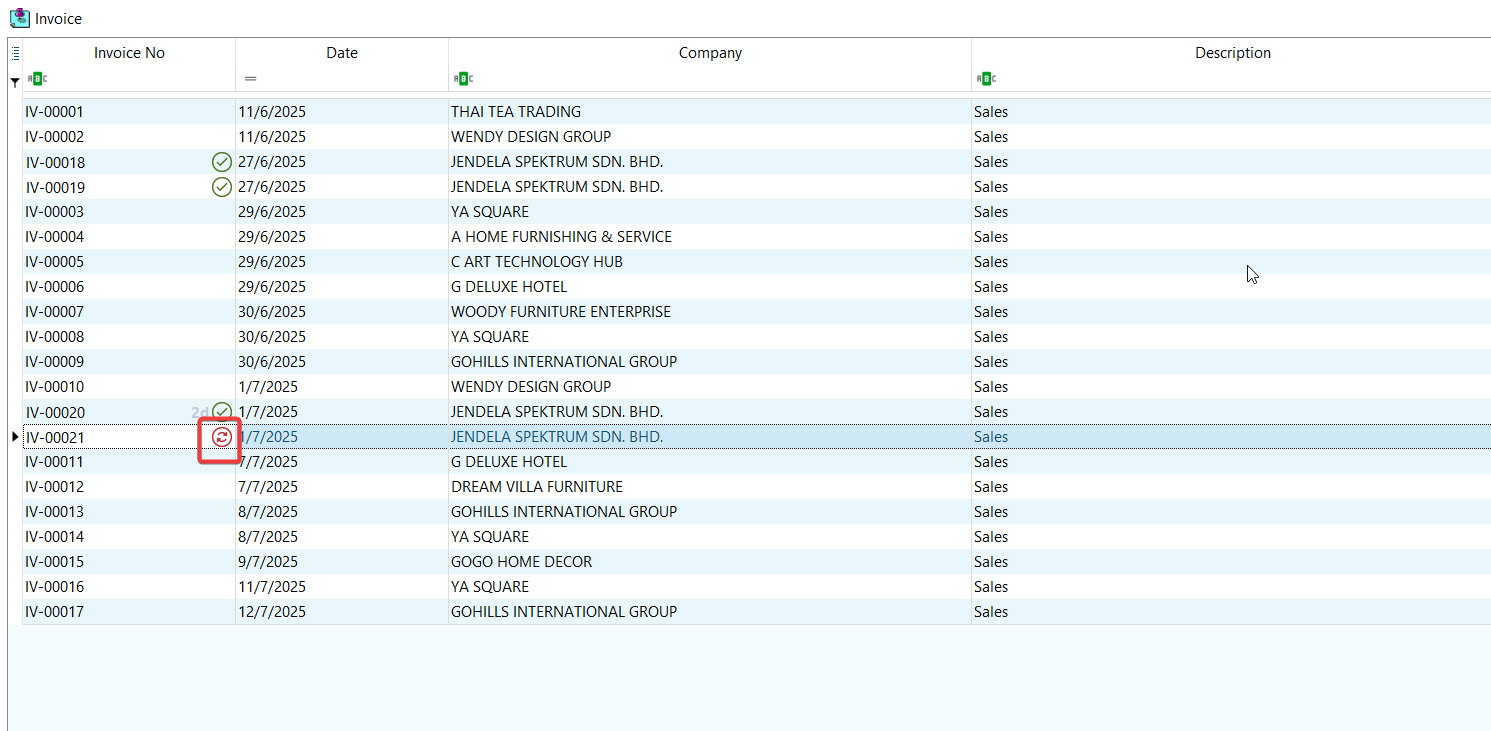Screen dimensions: 1491x731
Task: Click the green validated icon on IV-00019
Action: 222,187
